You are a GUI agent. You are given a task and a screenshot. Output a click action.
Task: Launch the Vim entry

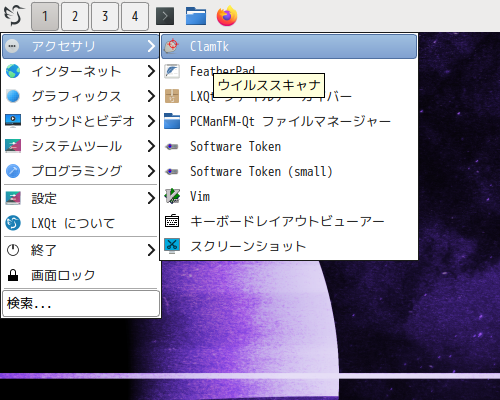289,196
